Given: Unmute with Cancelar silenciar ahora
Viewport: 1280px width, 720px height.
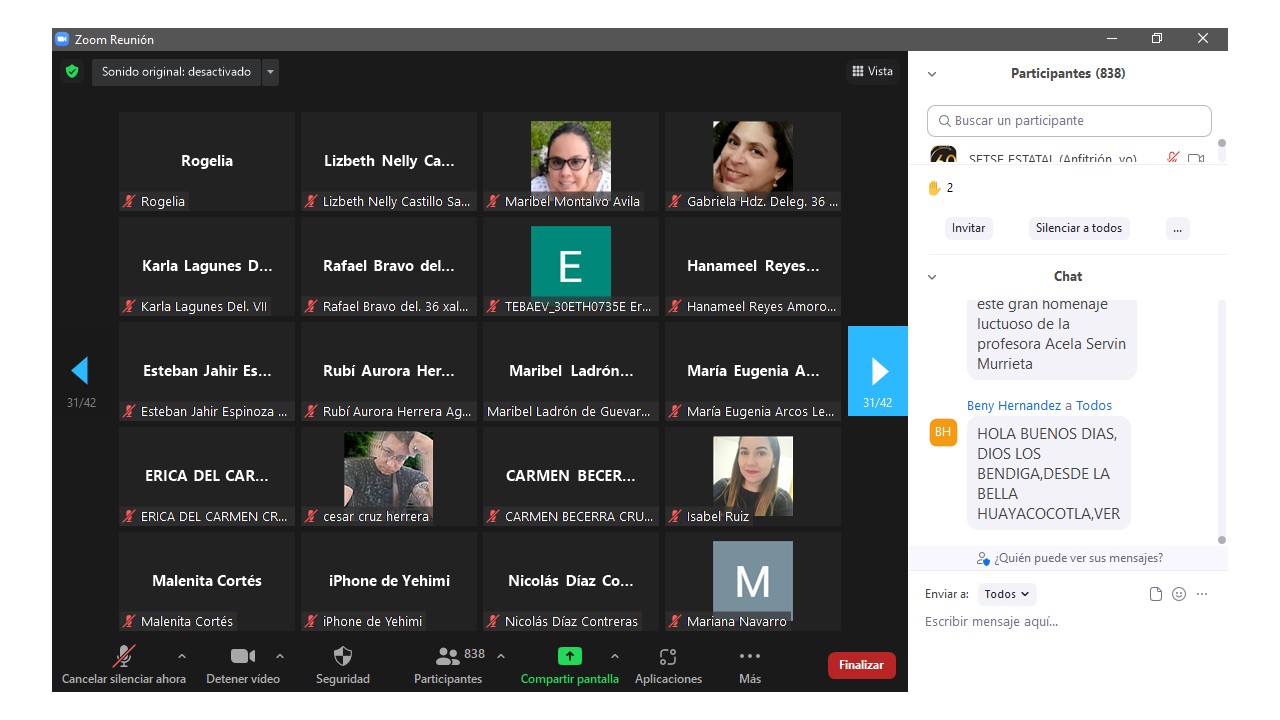Looking at the screenshot, I should pos(124,666).
